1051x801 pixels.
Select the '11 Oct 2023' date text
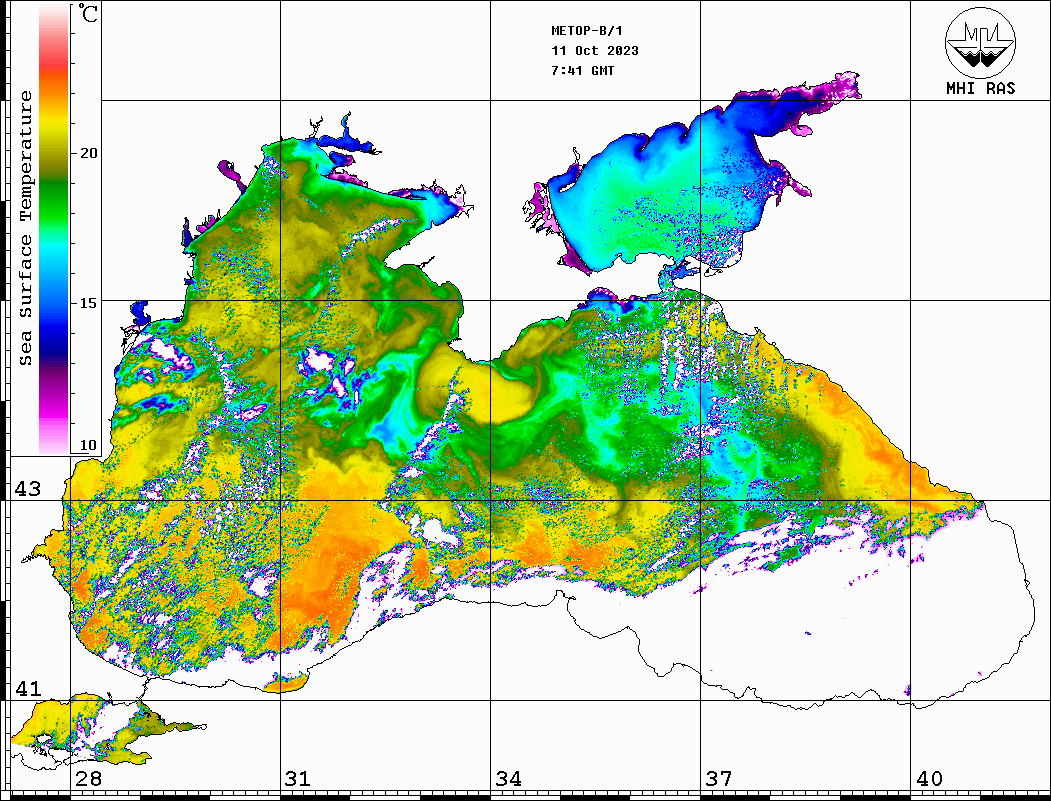595,51
